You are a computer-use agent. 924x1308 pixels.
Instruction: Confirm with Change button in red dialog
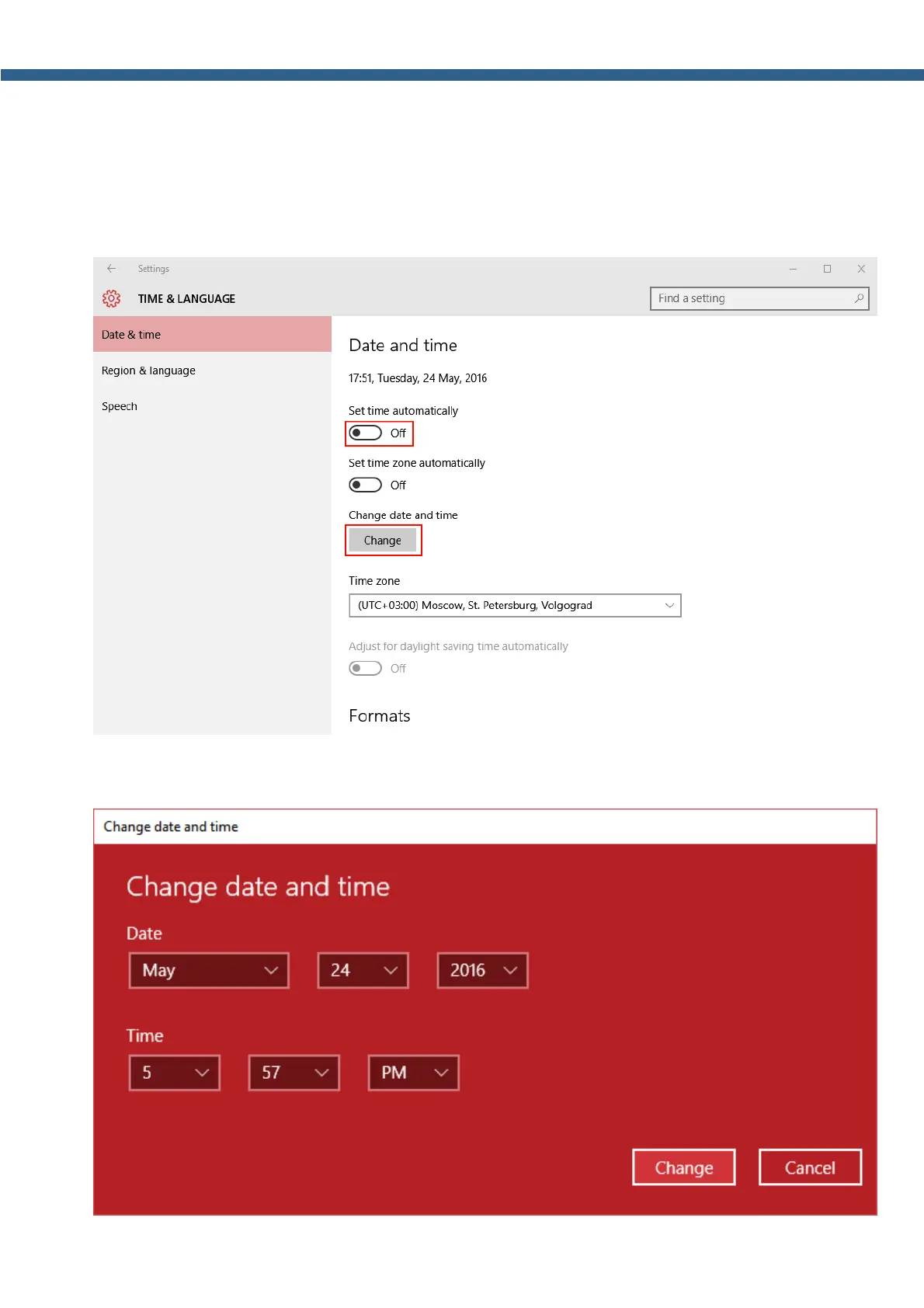coord(683,1167)
